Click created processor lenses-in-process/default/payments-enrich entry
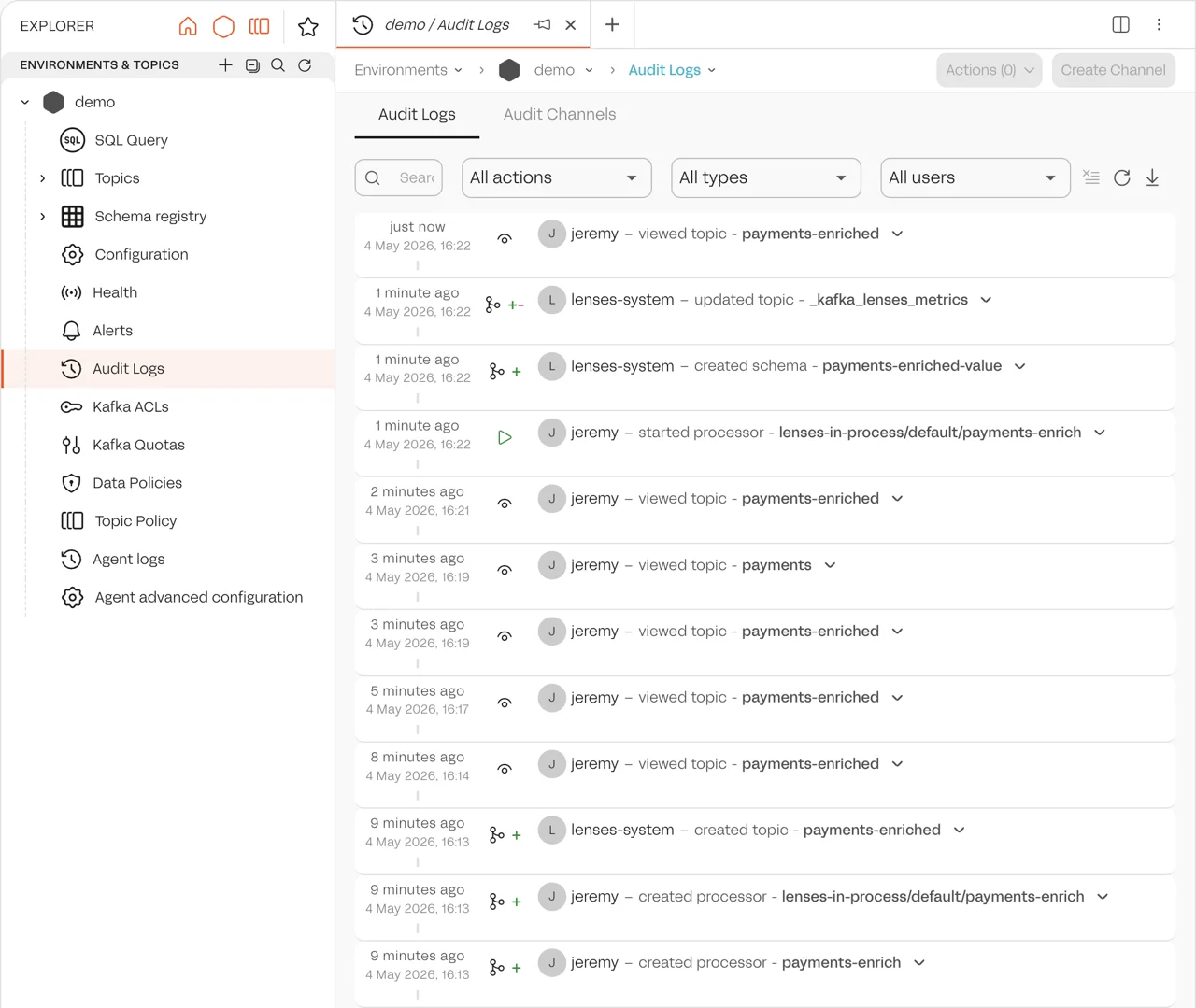Screen dimensions: 1196x1008 point(764,908)
